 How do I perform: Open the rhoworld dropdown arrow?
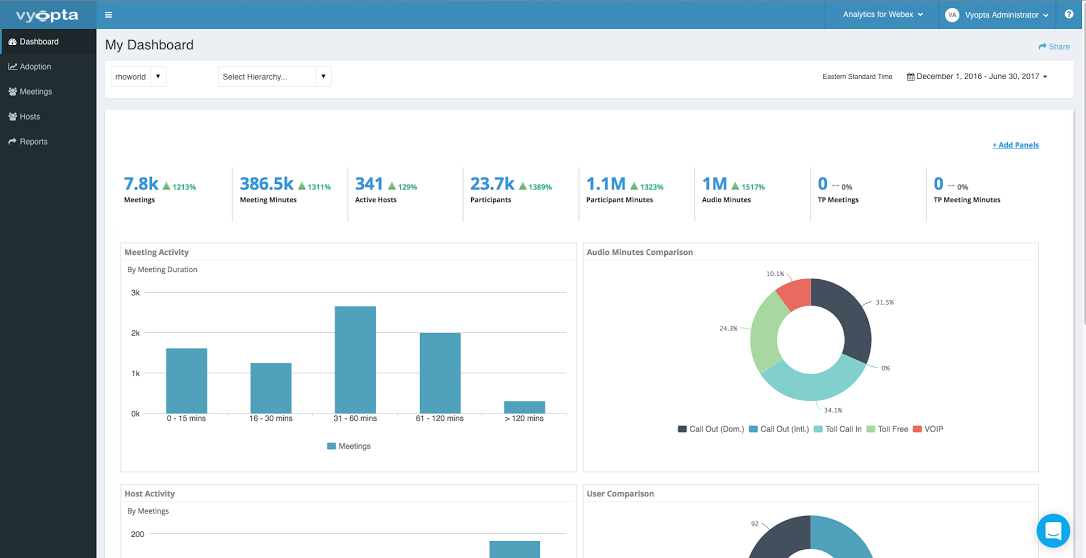pos(158,77)
